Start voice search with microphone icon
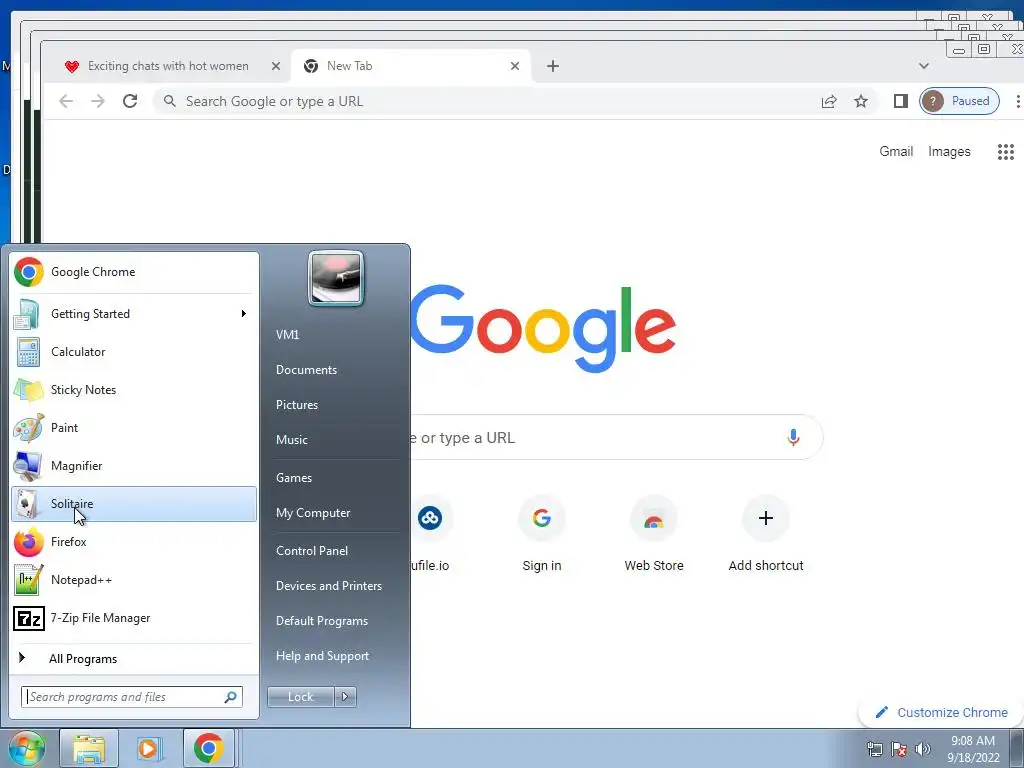This screenshot has width=1024, height=768. (x=793, y=438)
